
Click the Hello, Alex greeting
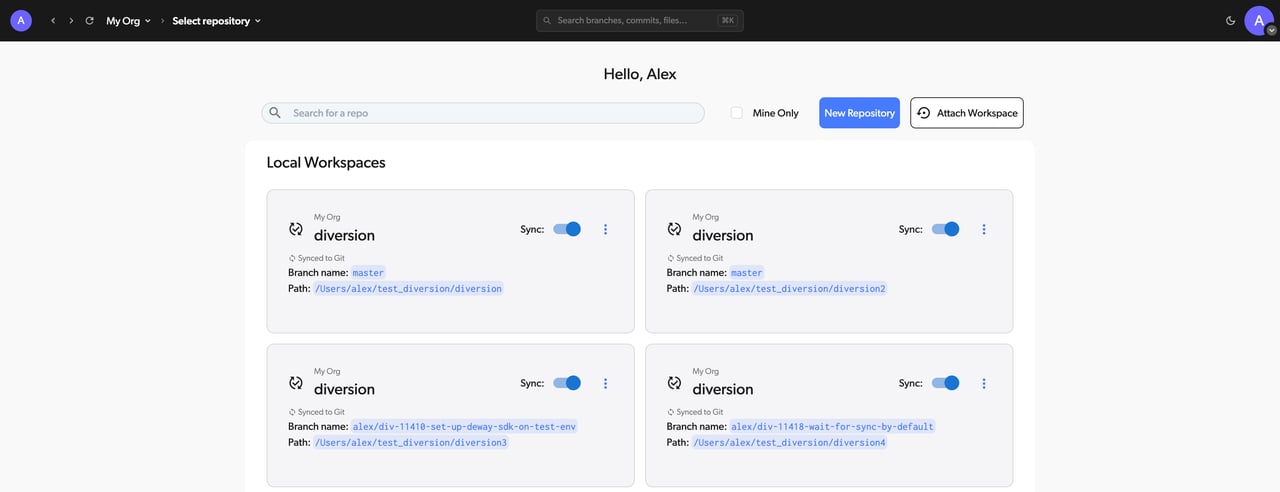[640, 74]
